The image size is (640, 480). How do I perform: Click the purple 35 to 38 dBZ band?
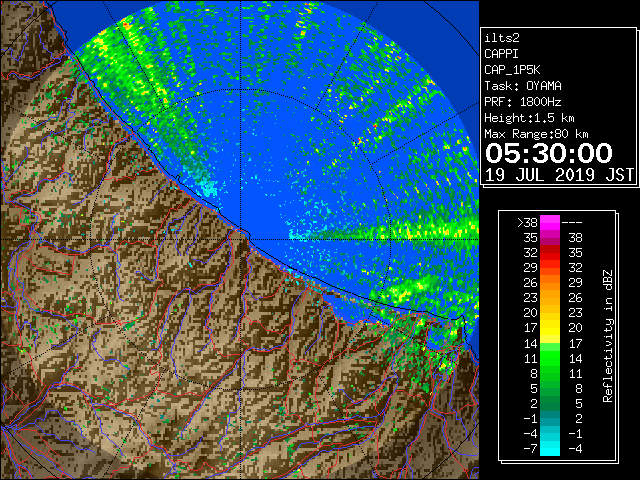550,238
